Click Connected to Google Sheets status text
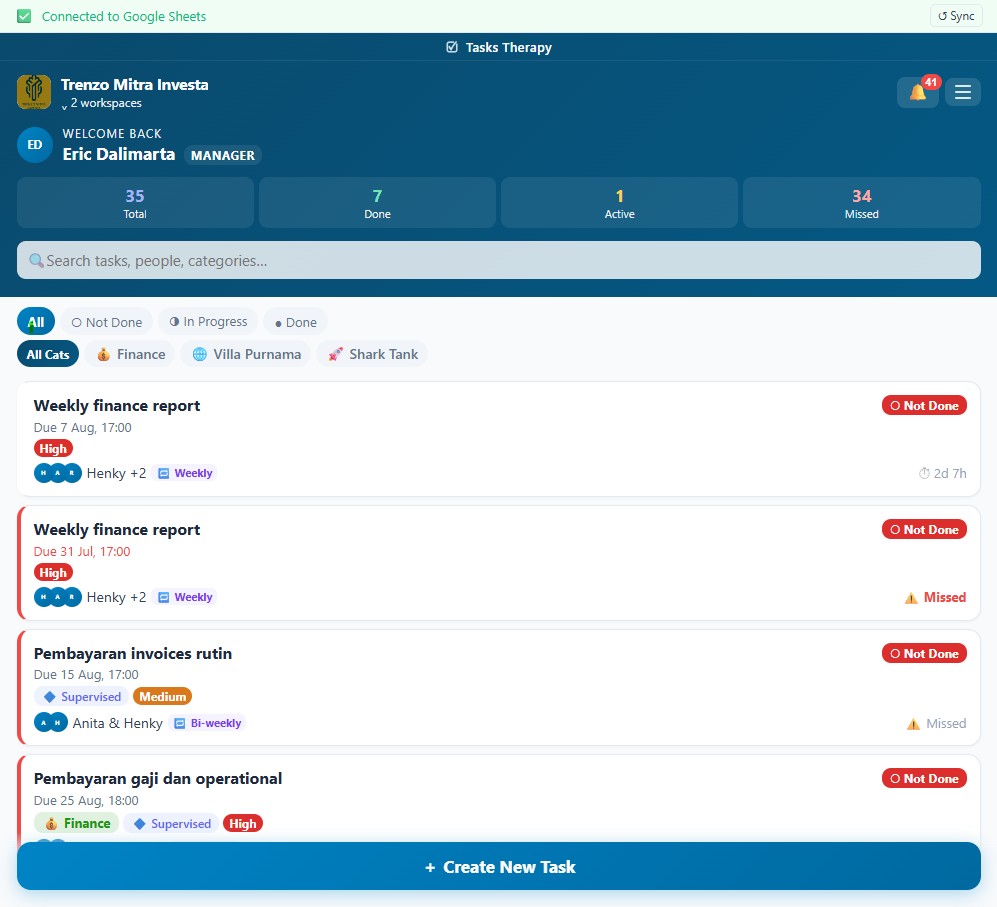Image resolution: width=997 pixels, height=907 pixels. [x=124, y=16]
